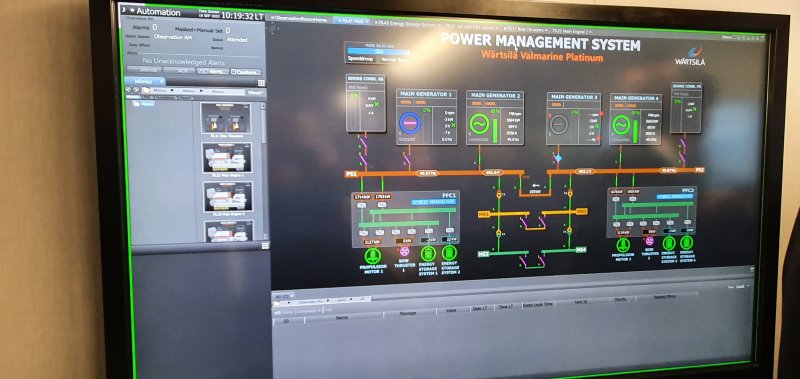Toggle the Cautions checkbox button
This screenshot has width=800, height=379.
tap(246, 72)
